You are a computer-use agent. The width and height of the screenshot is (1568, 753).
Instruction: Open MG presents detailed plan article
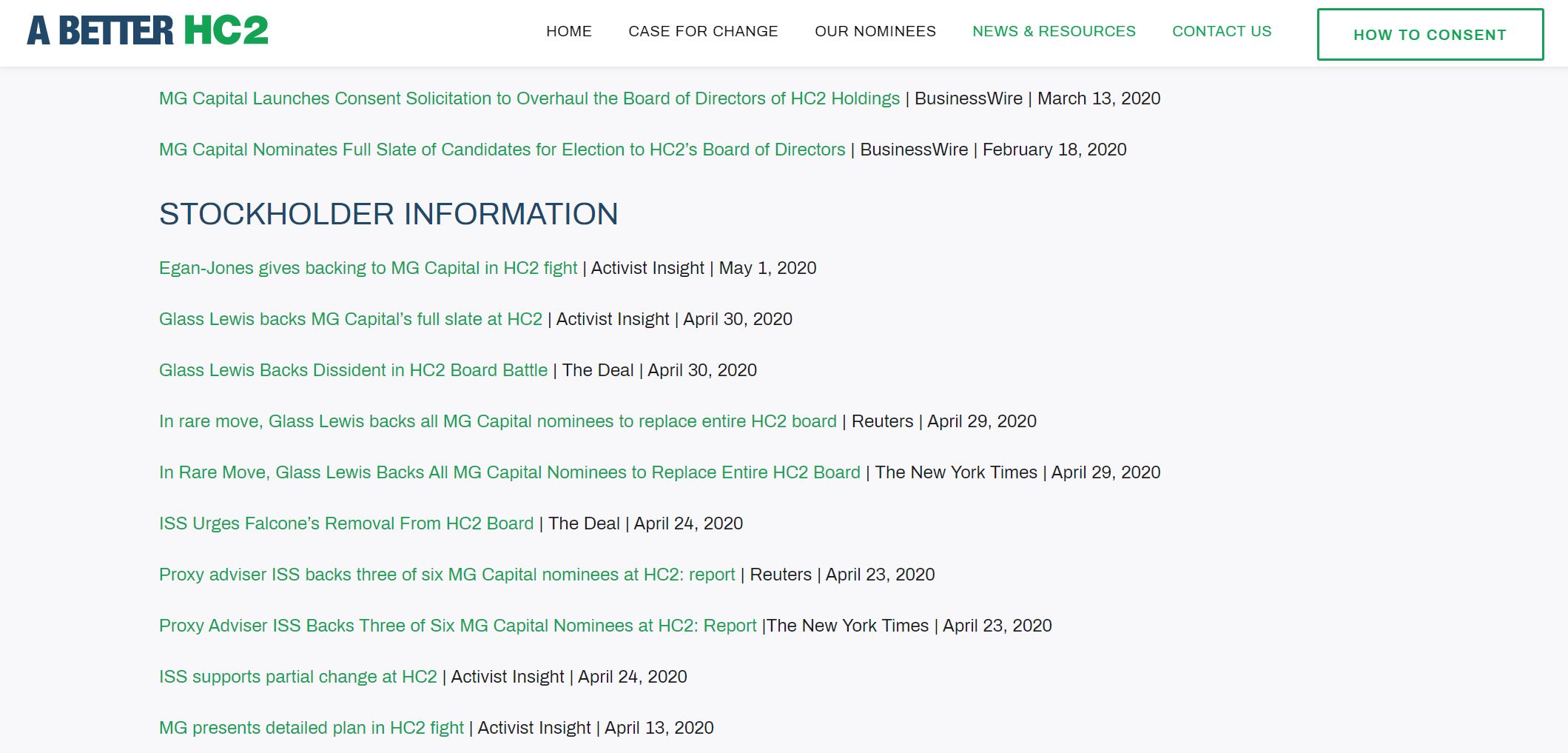coord(311,728)
